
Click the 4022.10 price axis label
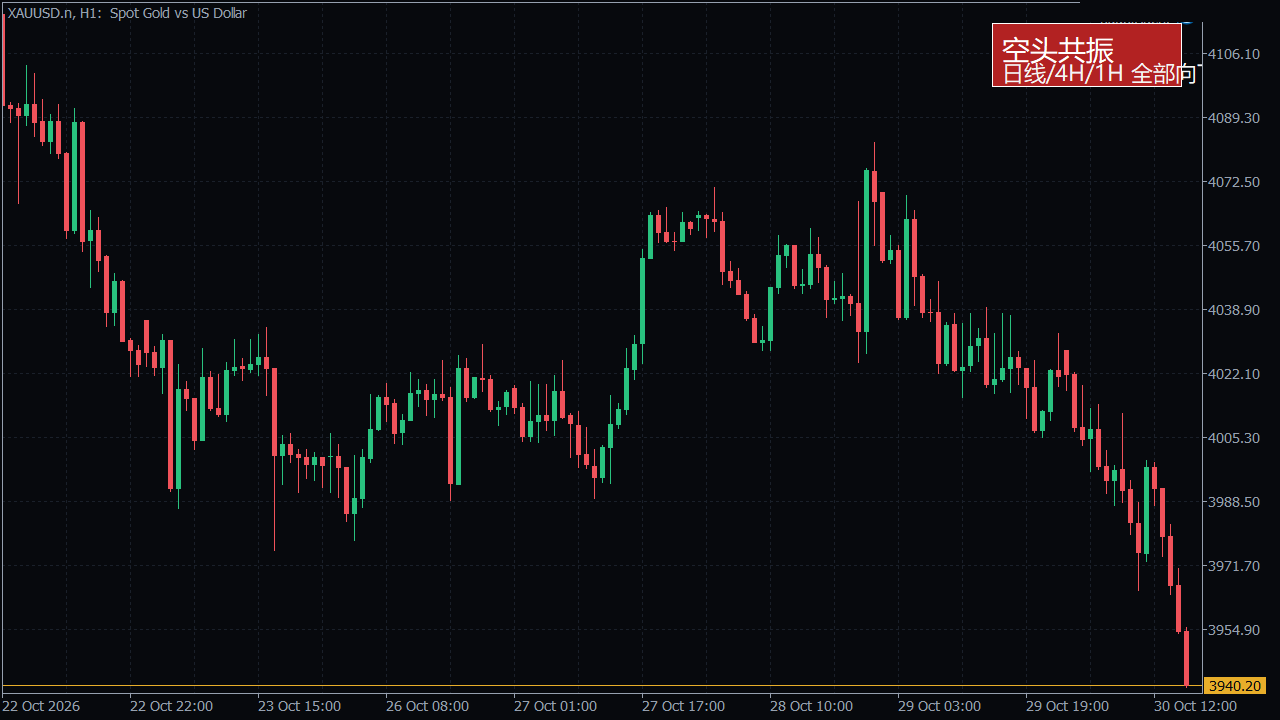[x=1235, y=374]
